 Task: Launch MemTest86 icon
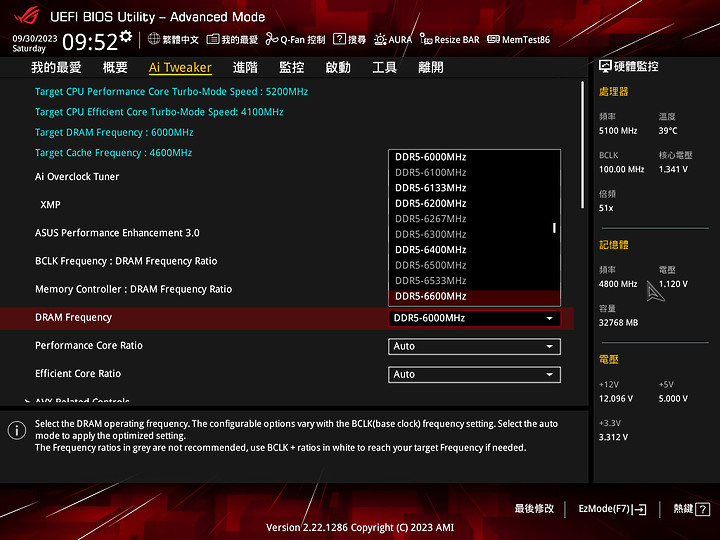pos(493,39)
